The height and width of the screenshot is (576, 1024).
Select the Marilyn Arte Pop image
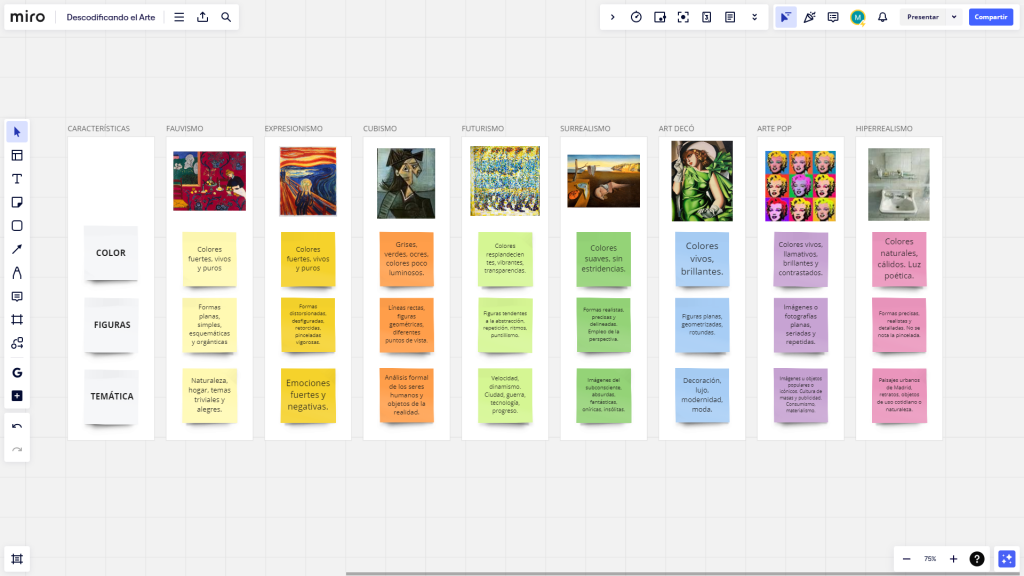pos(801,186)
